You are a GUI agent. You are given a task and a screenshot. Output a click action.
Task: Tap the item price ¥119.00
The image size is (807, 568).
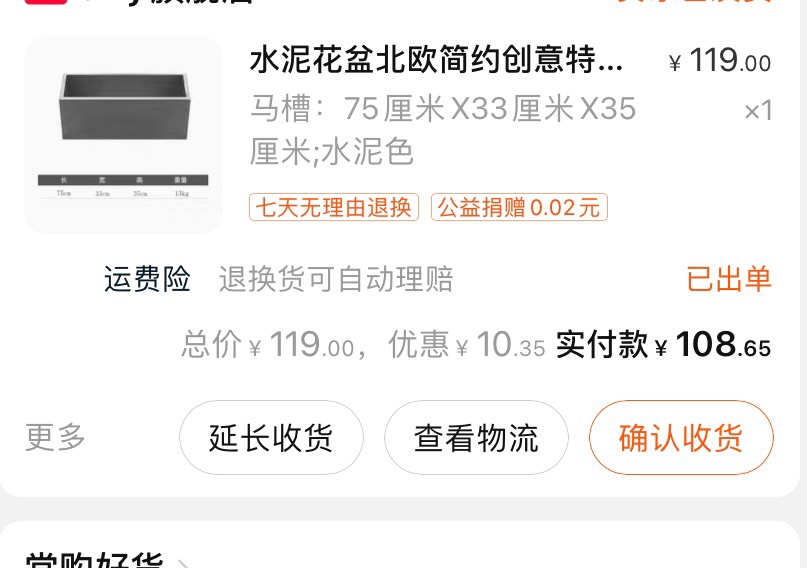click(x=720, y=61)
